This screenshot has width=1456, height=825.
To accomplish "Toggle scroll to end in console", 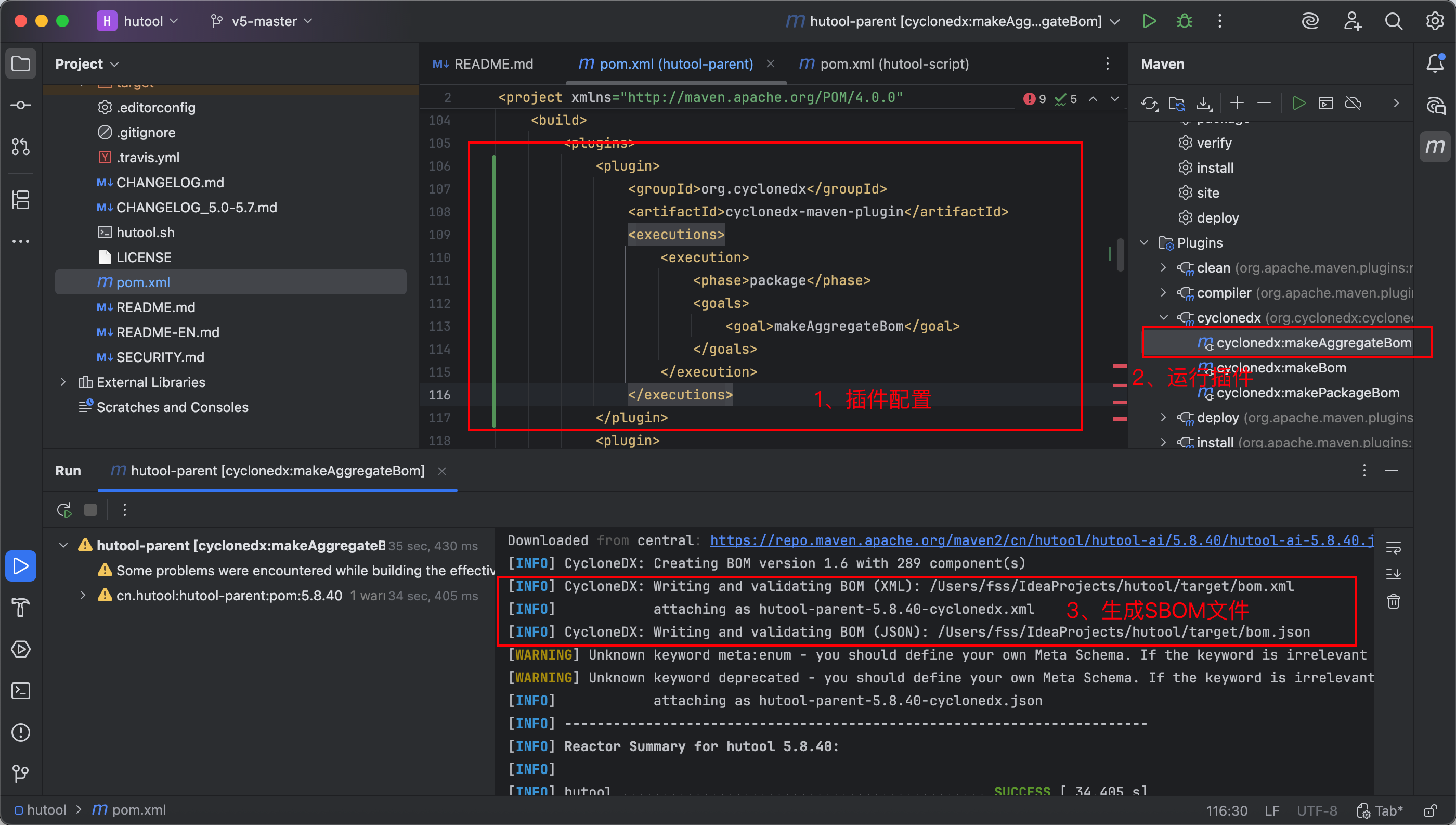I will click(x=1393, y=574).
